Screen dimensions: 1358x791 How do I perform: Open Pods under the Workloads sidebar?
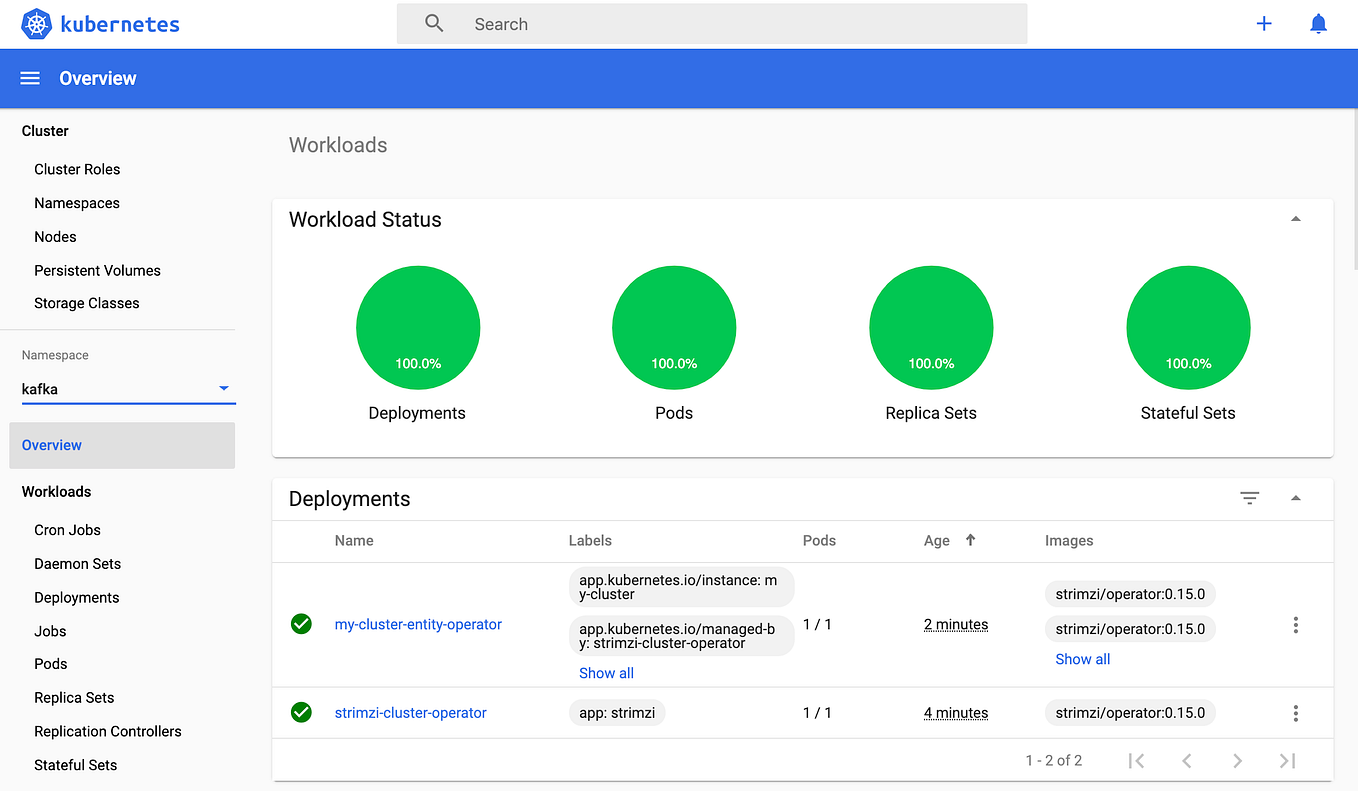click(x=50, y=663)
